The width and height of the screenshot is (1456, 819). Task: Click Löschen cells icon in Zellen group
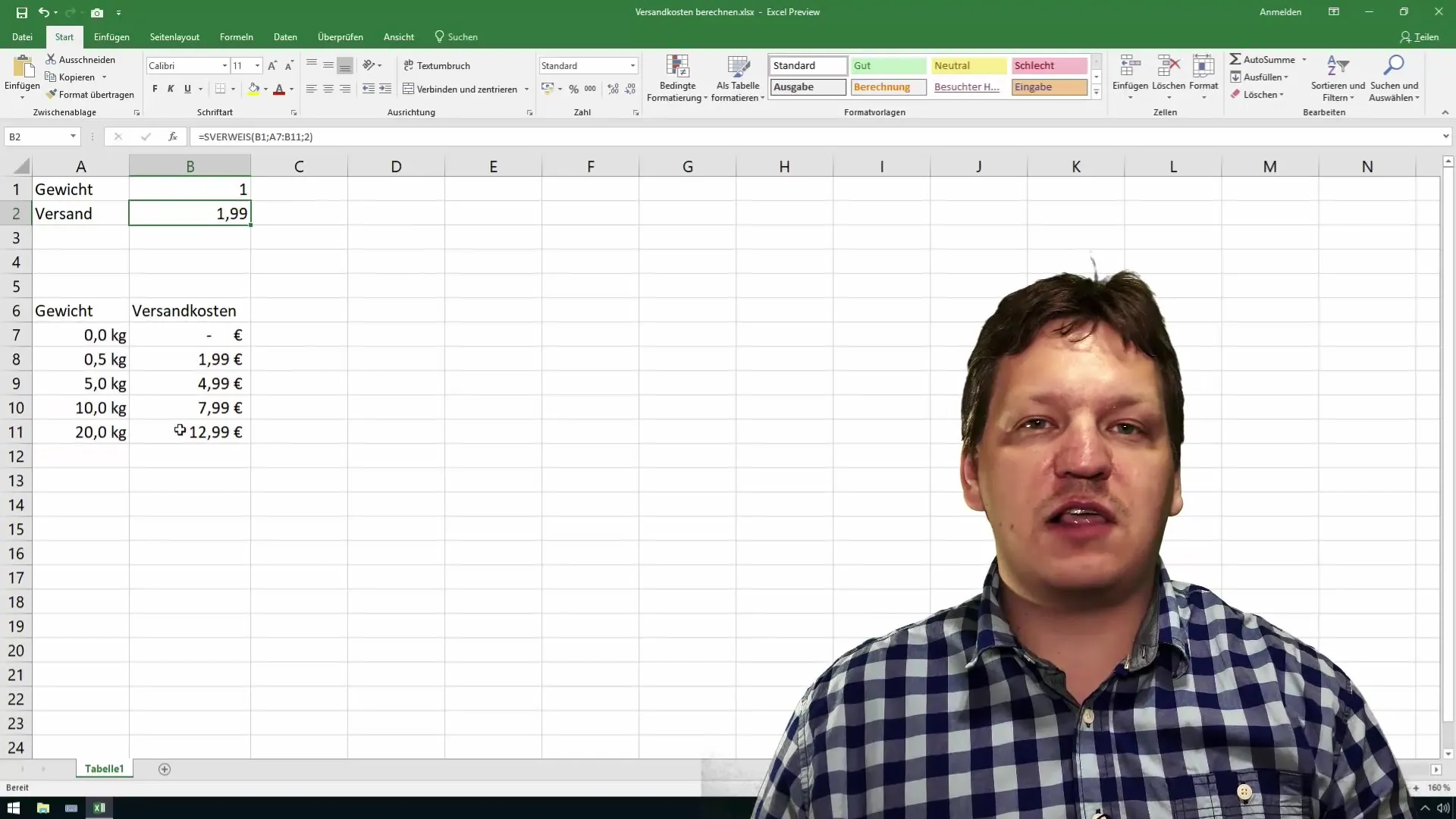(x=1169, y=67)
